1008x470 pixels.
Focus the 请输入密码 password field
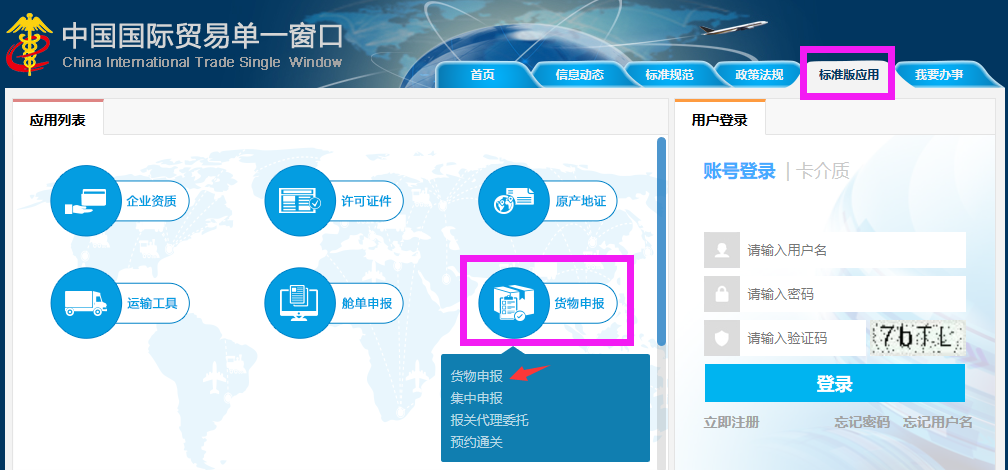tap(852, 294)
